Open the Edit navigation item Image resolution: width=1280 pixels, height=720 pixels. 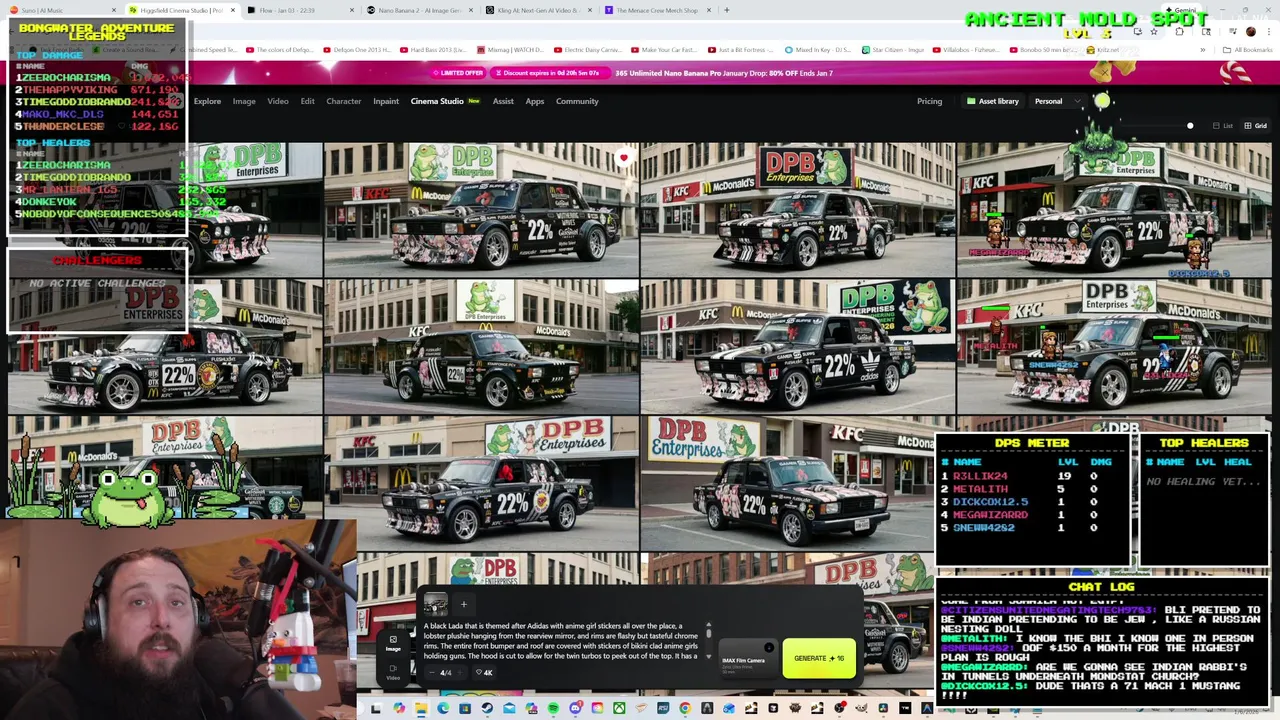click(x=307, y=101)
